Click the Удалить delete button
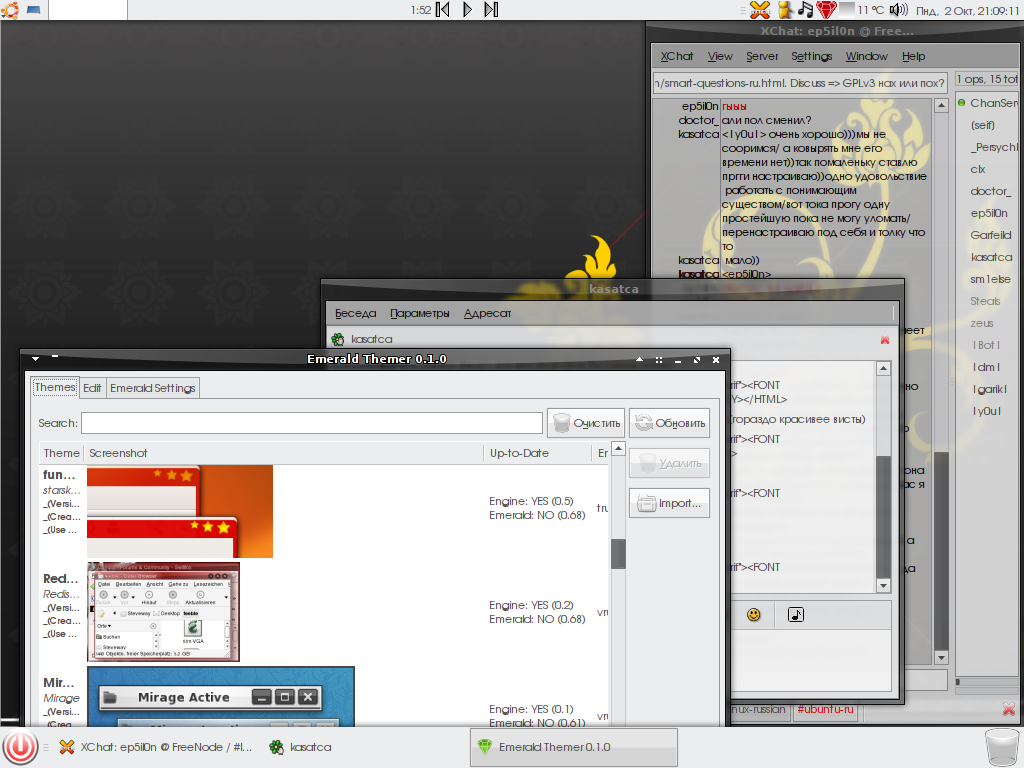 pos(669,463)
